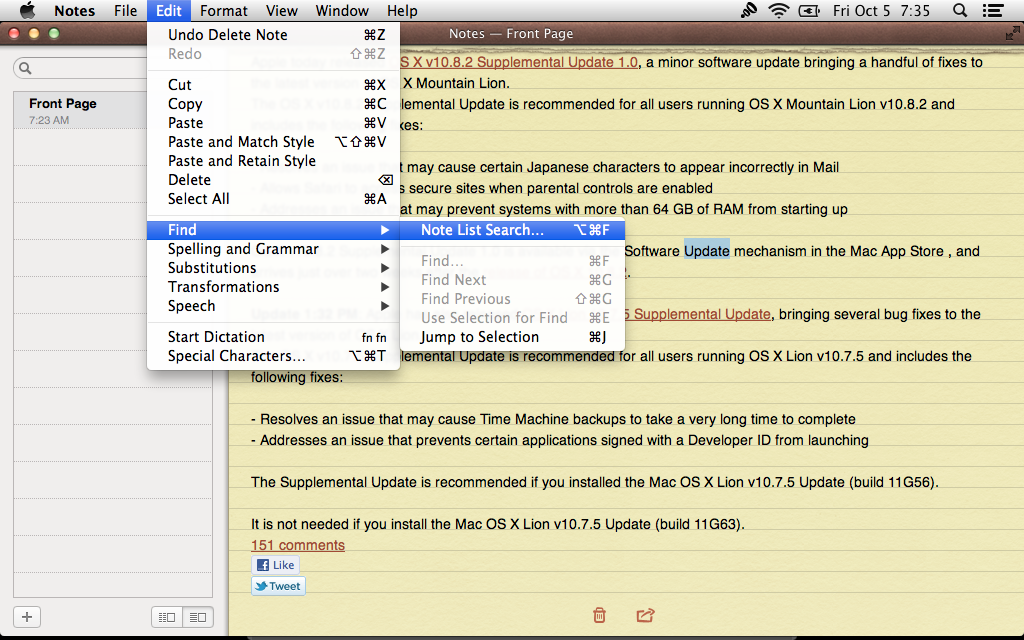The image size is (1024, 640).
Task: Click the search magnifier in notes sidebar
Action: coord(25,68)
